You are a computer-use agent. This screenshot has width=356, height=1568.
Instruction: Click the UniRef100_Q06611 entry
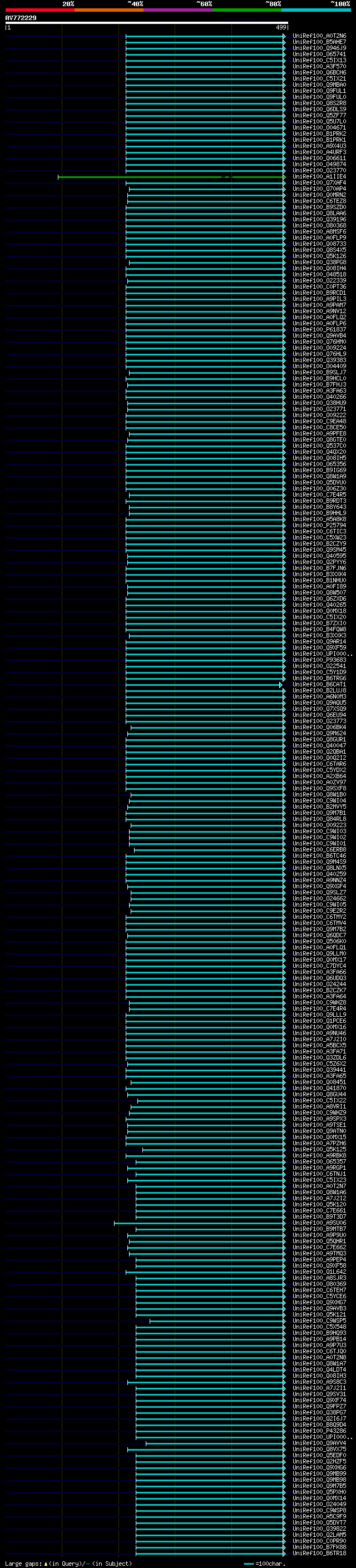pyautogui.click(x=319, y=159)
